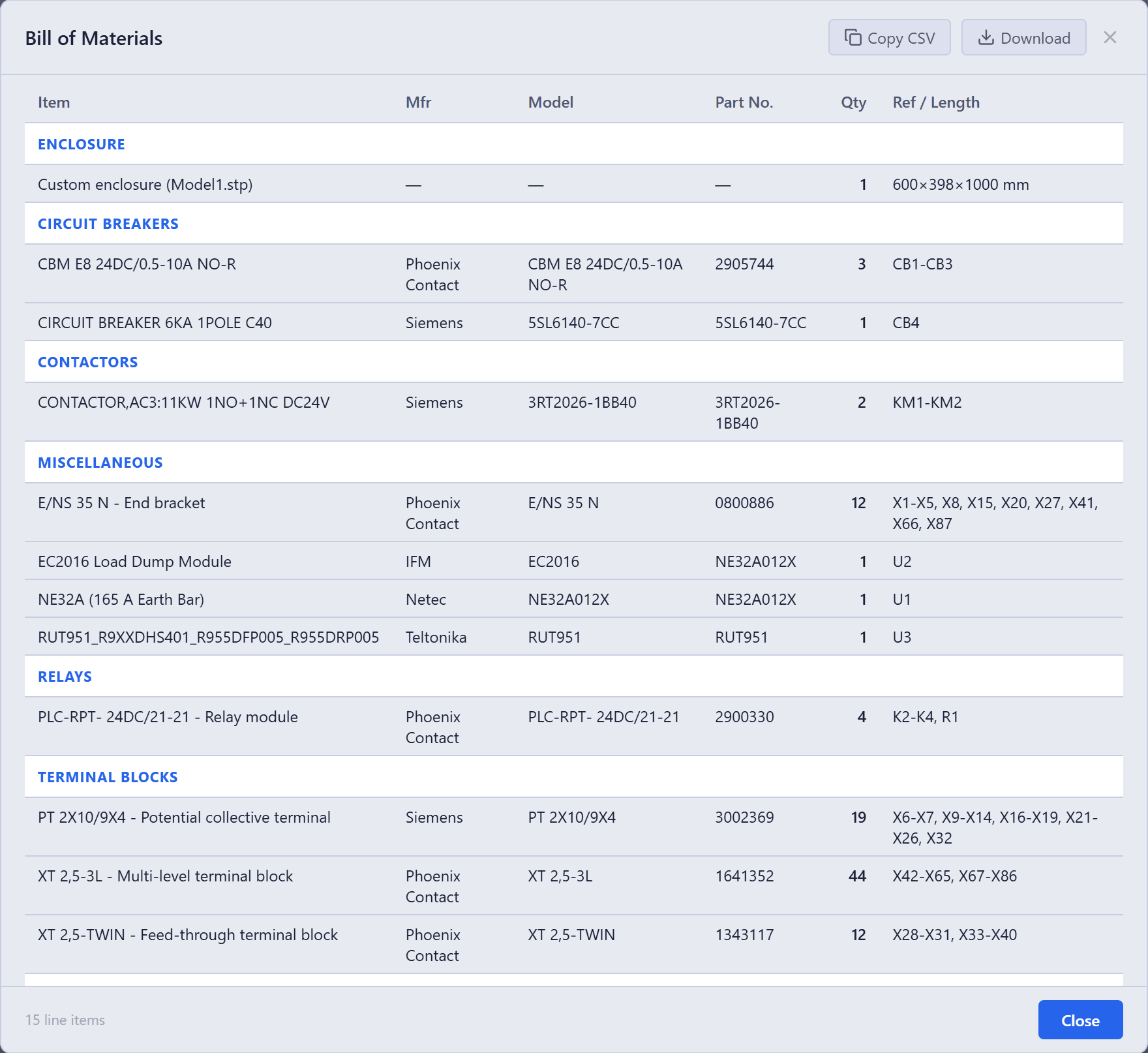Select the RELAYS section heading
The width and height of the screenshot is (1148, 1053).
(65, 677)
